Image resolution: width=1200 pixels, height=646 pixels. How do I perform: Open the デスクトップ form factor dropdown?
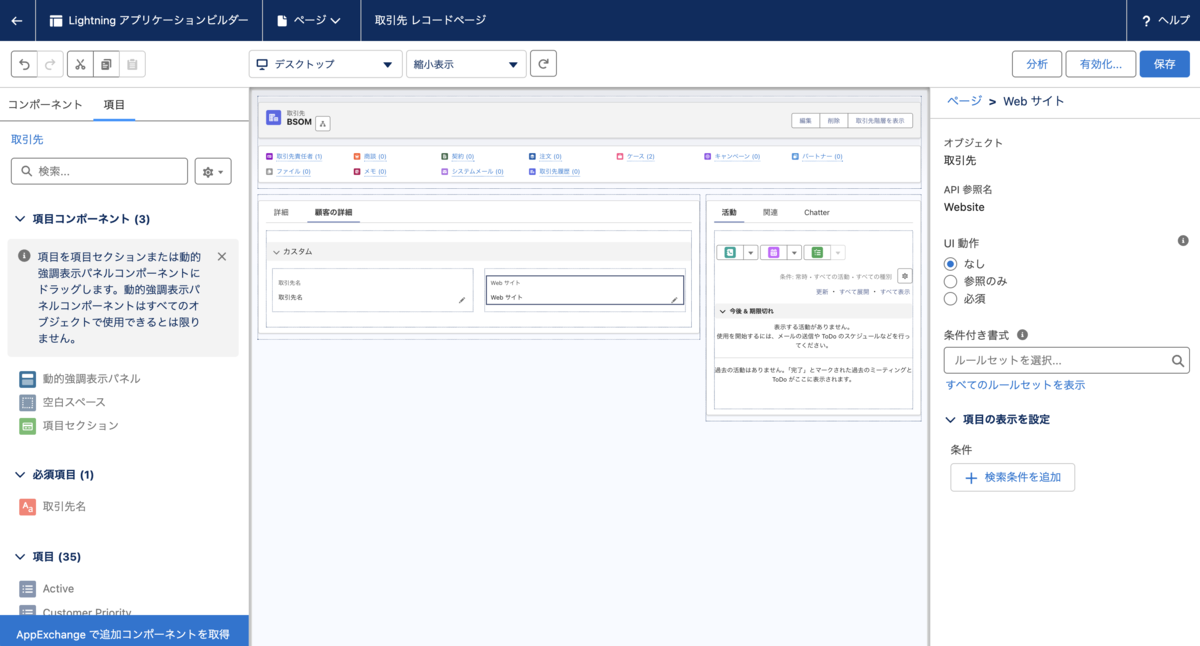(x=325, y=64)
